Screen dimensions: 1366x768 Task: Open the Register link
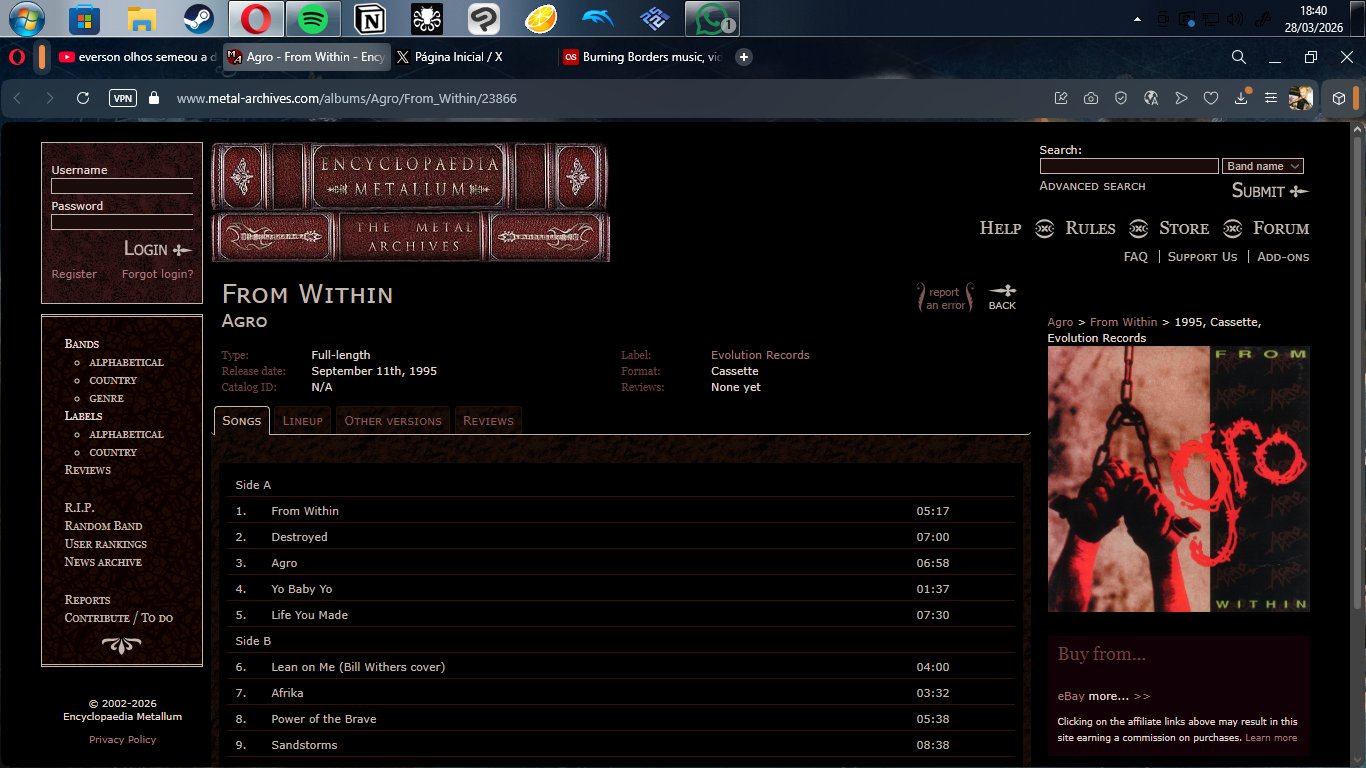point(74,274)
